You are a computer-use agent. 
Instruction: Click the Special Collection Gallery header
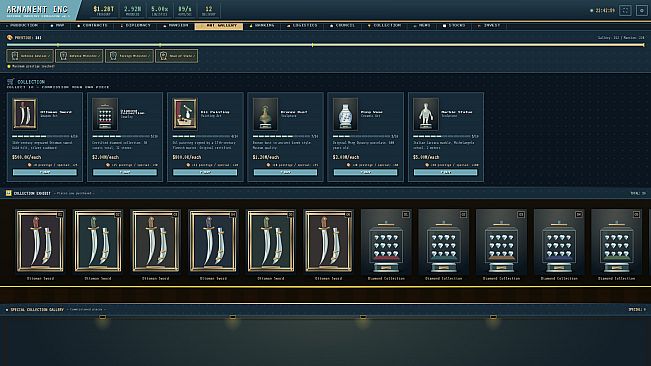coord(37,310)
